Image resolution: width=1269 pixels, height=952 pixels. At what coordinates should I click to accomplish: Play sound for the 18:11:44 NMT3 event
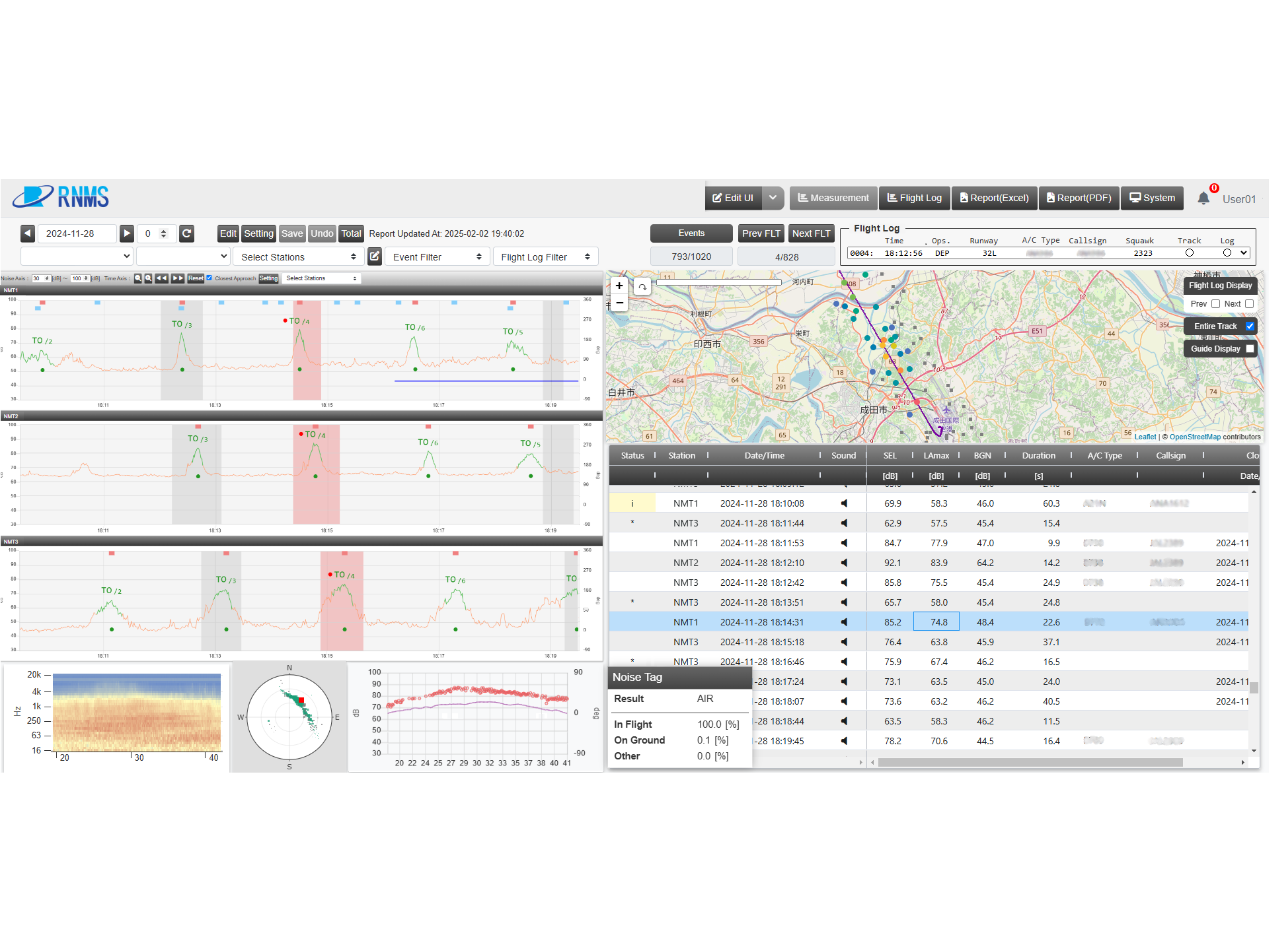[844, 523]
